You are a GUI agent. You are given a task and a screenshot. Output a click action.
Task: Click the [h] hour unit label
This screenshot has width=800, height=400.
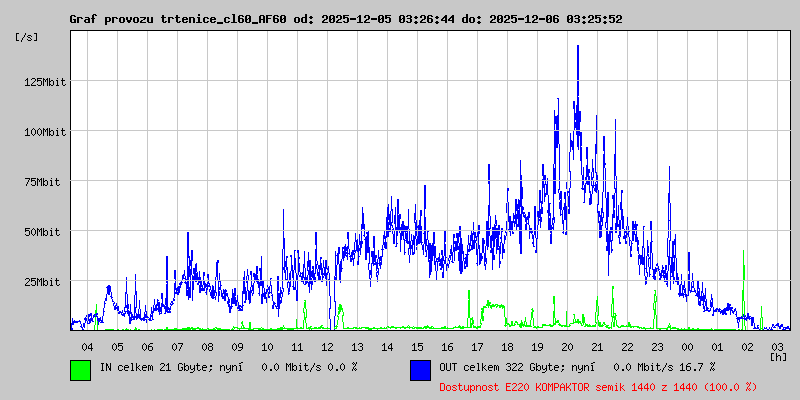[x=778, y=356]
